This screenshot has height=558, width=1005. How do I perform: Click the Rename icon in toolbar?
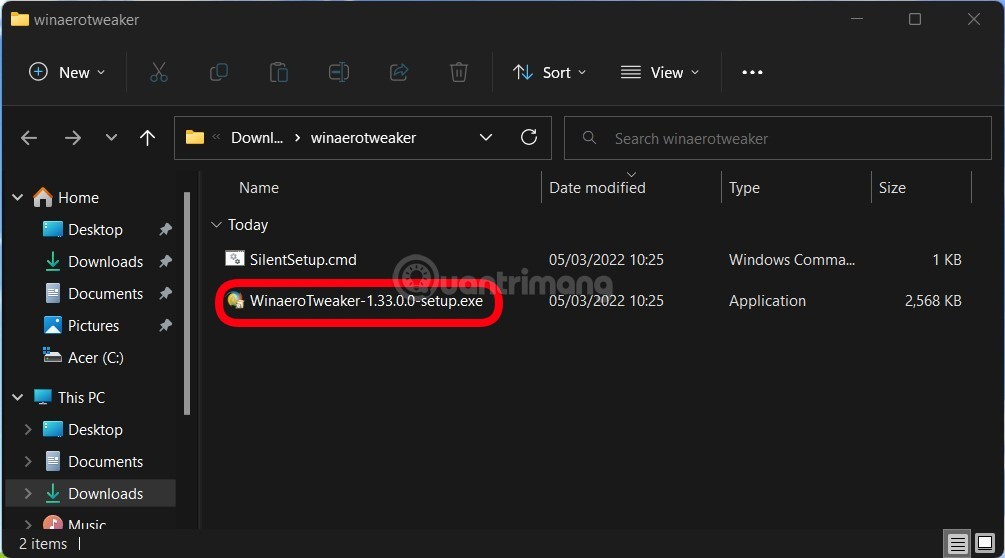tap(339, 72)
